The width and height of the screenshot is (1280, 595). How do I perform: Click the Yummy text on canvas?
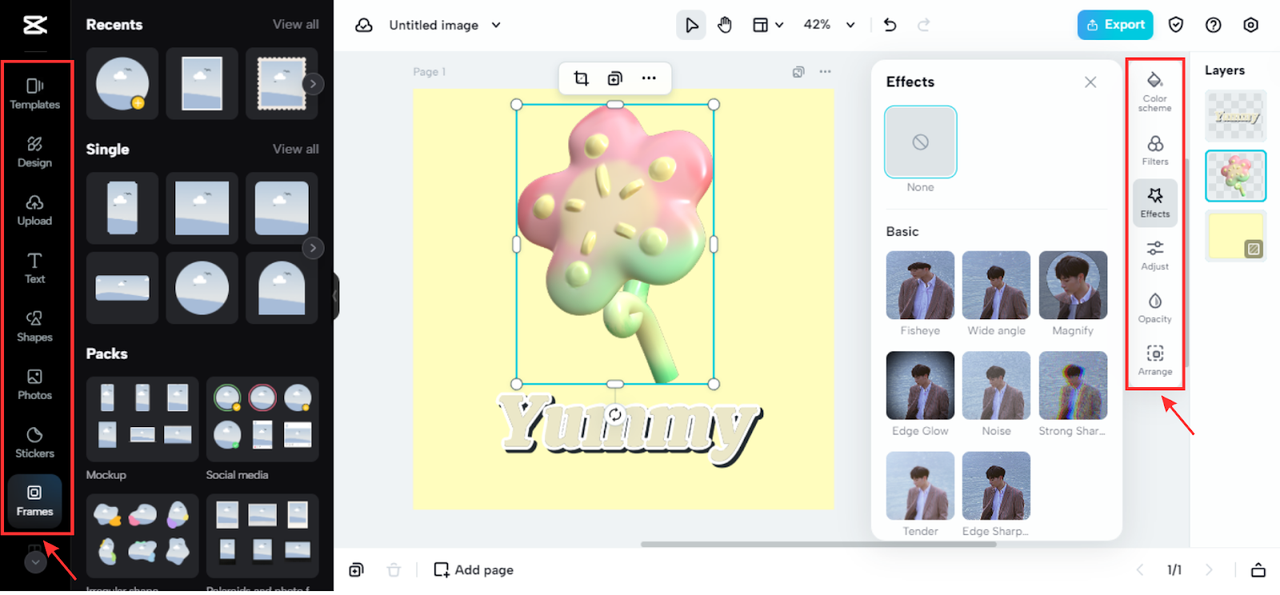click(x=628, y=428)
